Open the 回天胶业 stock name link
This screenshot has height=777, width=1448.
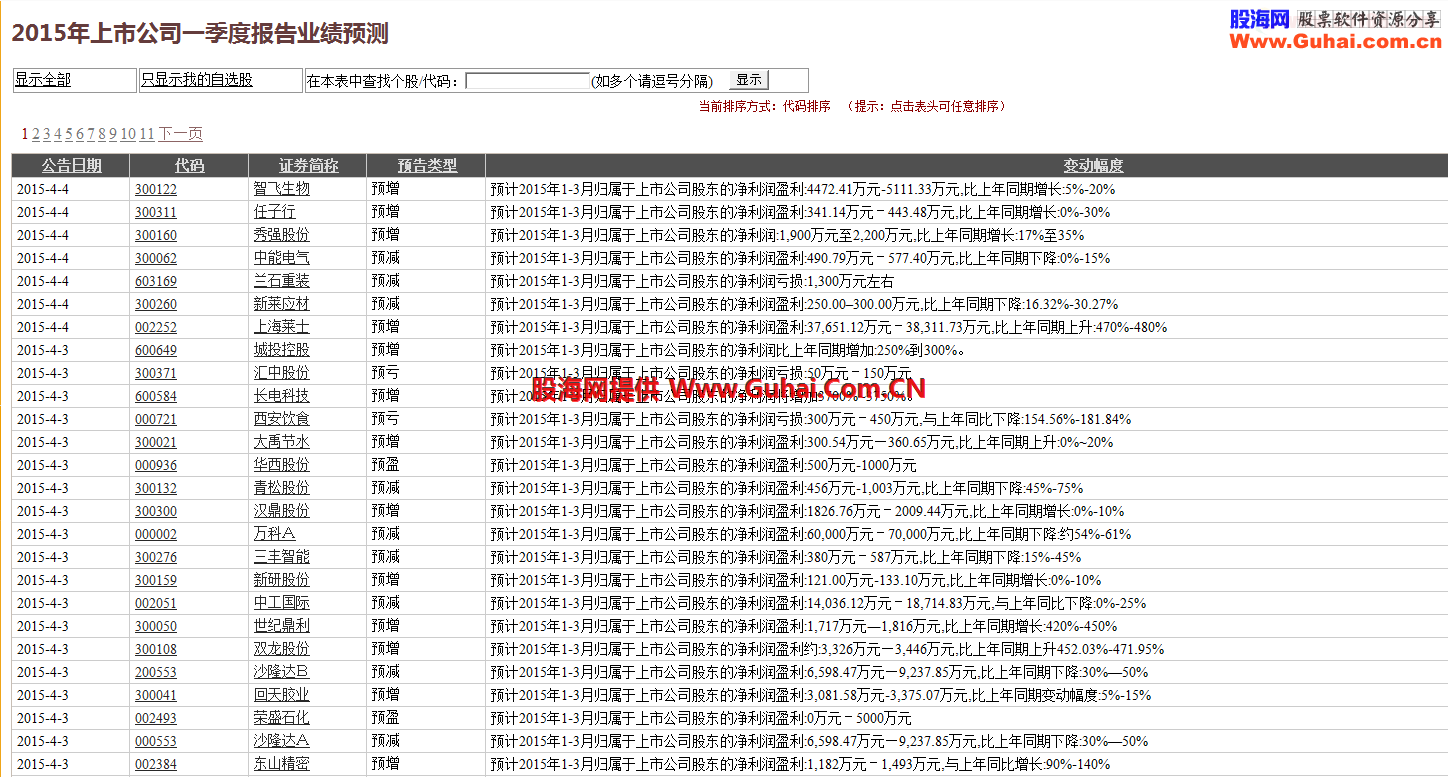tap(282, 695)
